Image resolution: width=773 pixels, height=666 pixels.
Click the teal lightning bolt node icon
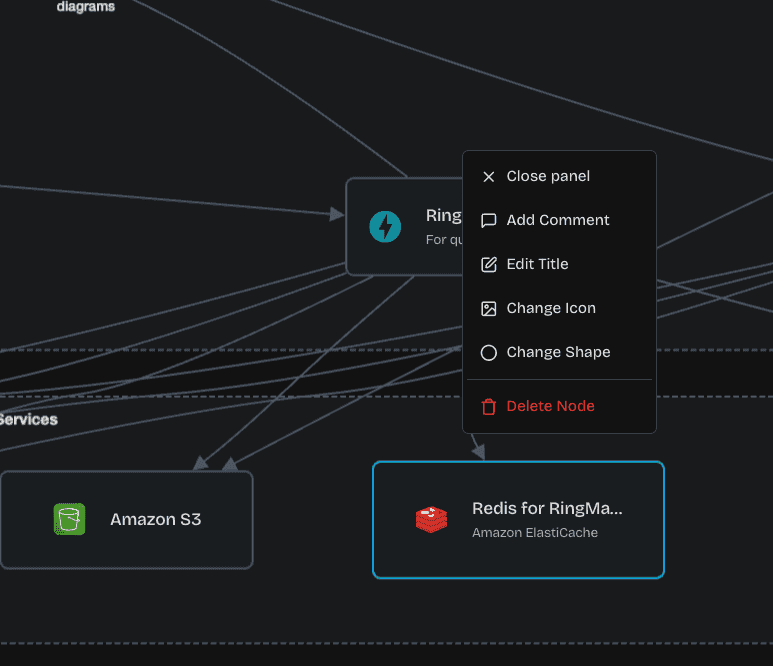tap(385, 227)
